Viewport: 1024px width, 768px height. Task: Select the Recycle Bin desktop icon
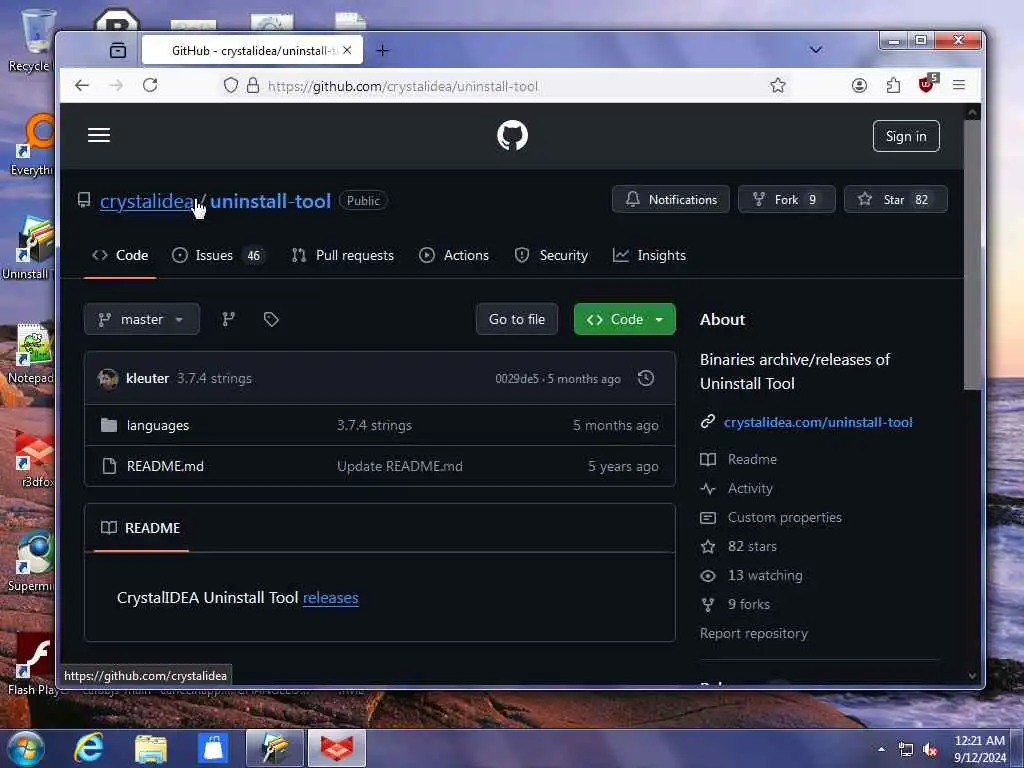tap(31, 40)
